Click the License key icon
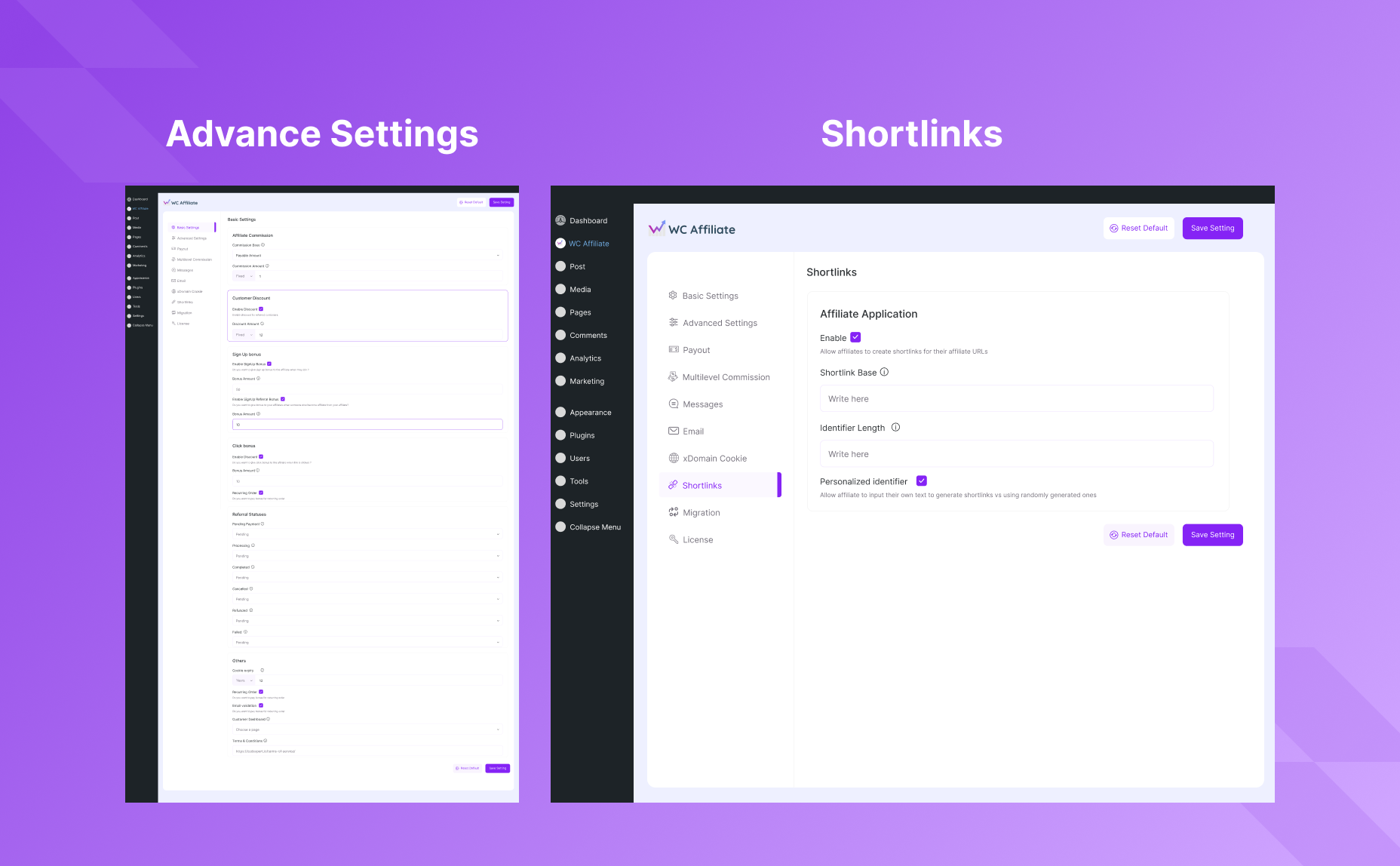 (x=674, y=539)
